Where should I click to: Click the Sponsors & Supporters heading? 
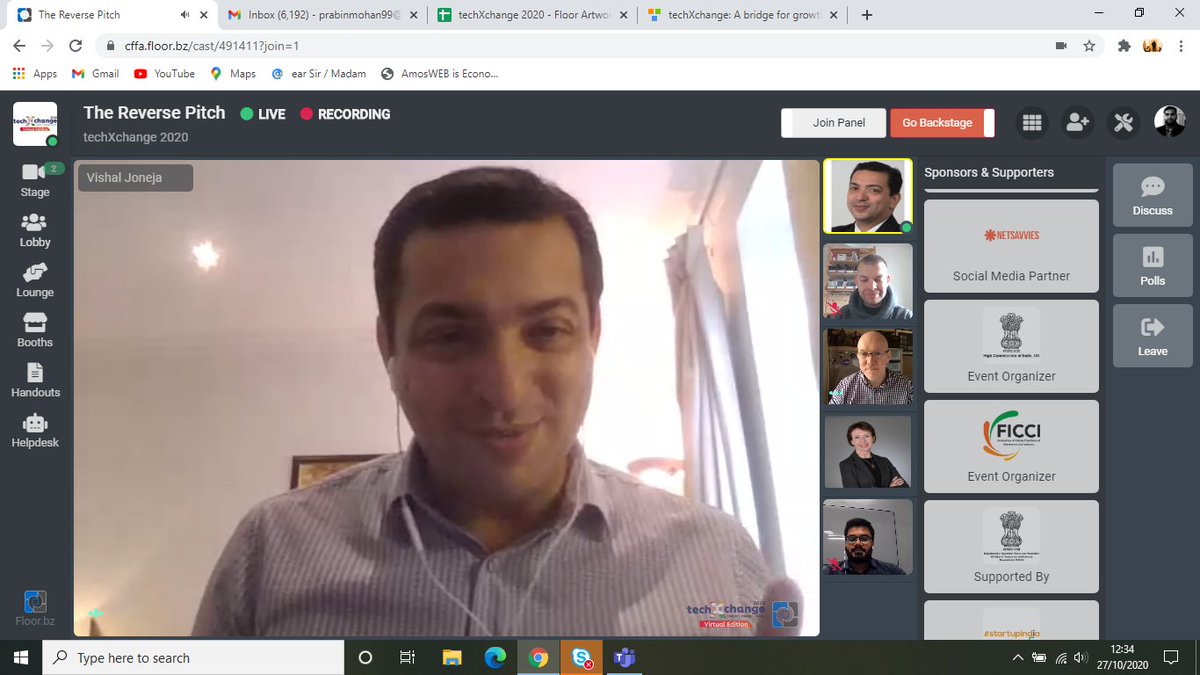point(988,172)
